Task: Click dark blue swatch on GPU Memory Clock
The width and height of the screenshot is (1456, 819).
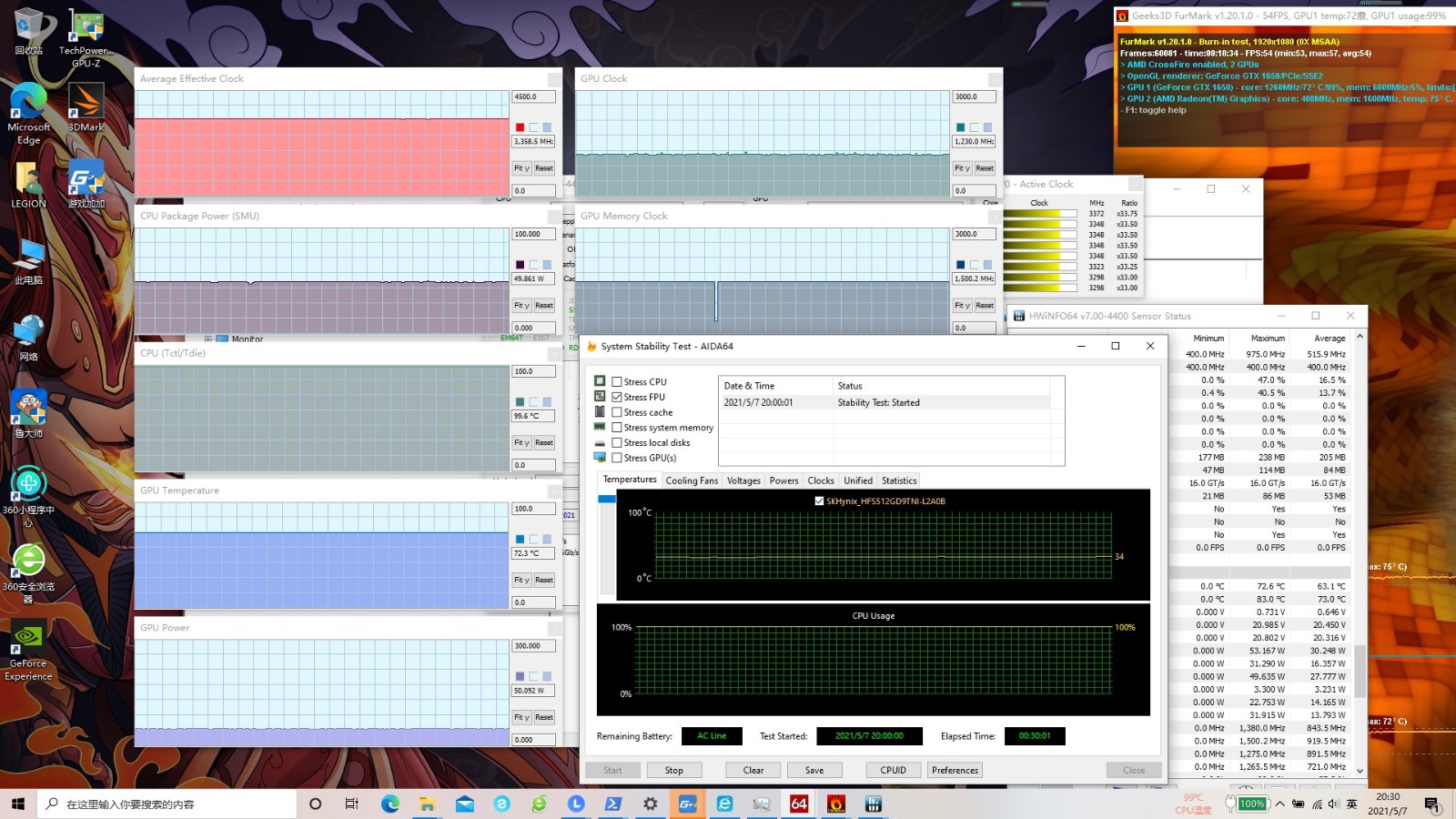Action: click(960, 265)
